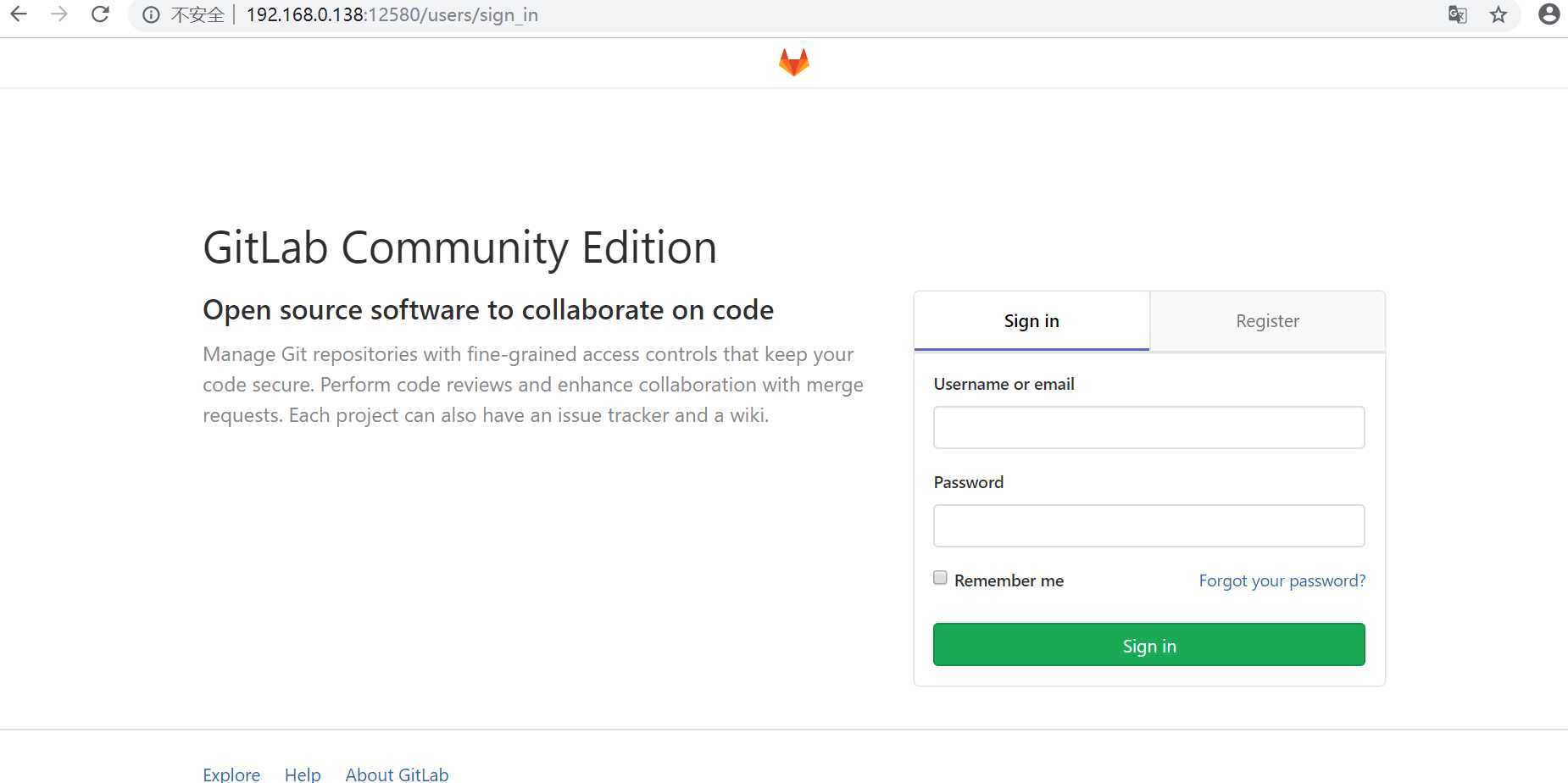The image size is (1568, 783).
Task: Click the browser forward arrow
Action: point(59,14)
